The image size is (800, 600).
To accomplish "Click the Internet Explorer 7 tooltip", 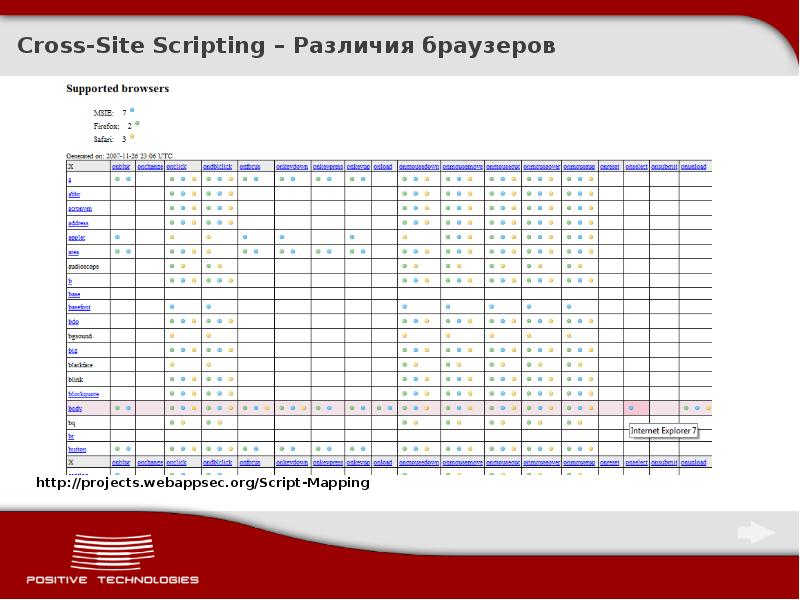I will coord(664,430).
